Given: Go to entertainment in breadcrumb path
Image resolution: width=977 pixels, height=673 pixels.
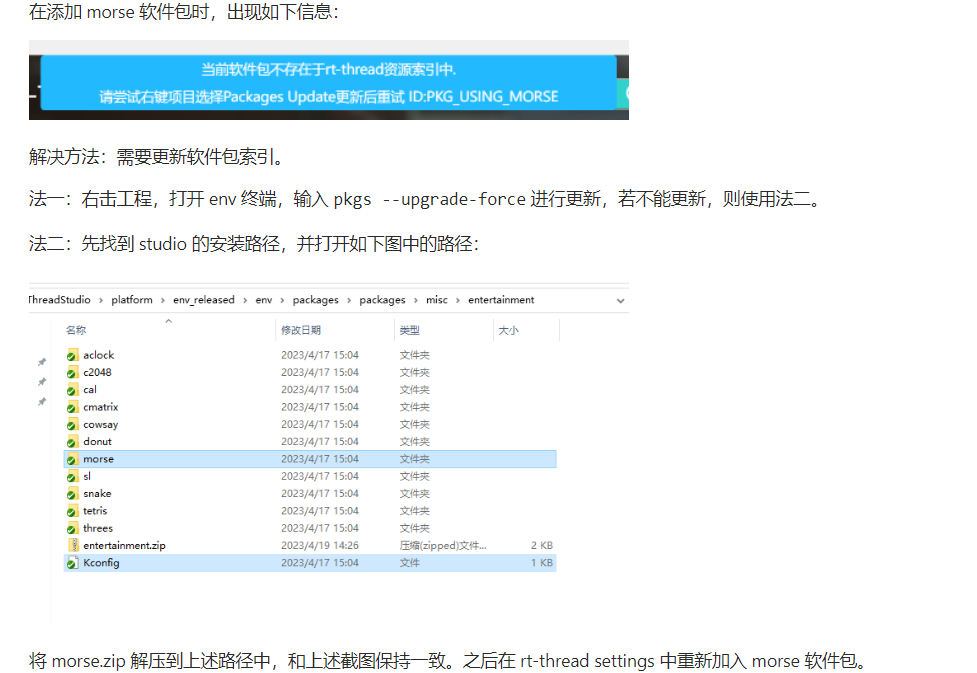Looking at the screenshot, I should click(501, 300).
